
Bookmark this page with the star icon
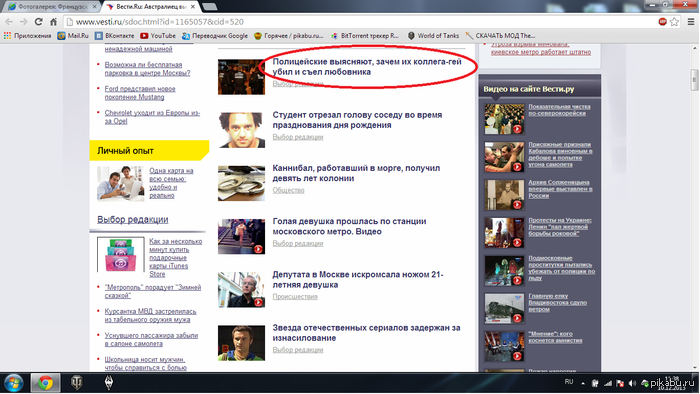pos(674,21)
